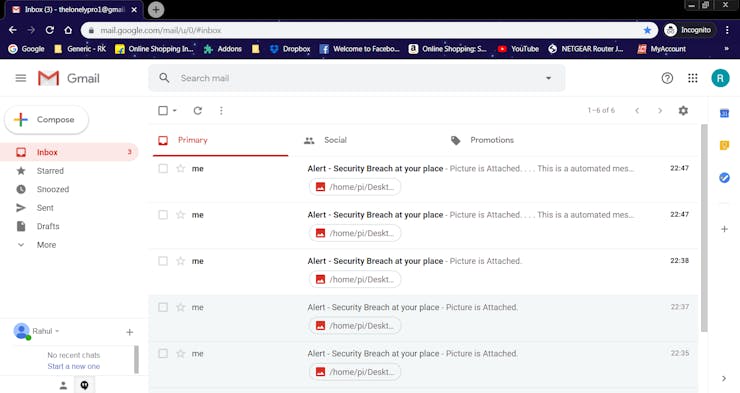The height and width of the screenshot is (393, 740).
Task: Switch to the Primary tab
Action: pyautogui.click(x=220, y=140)
